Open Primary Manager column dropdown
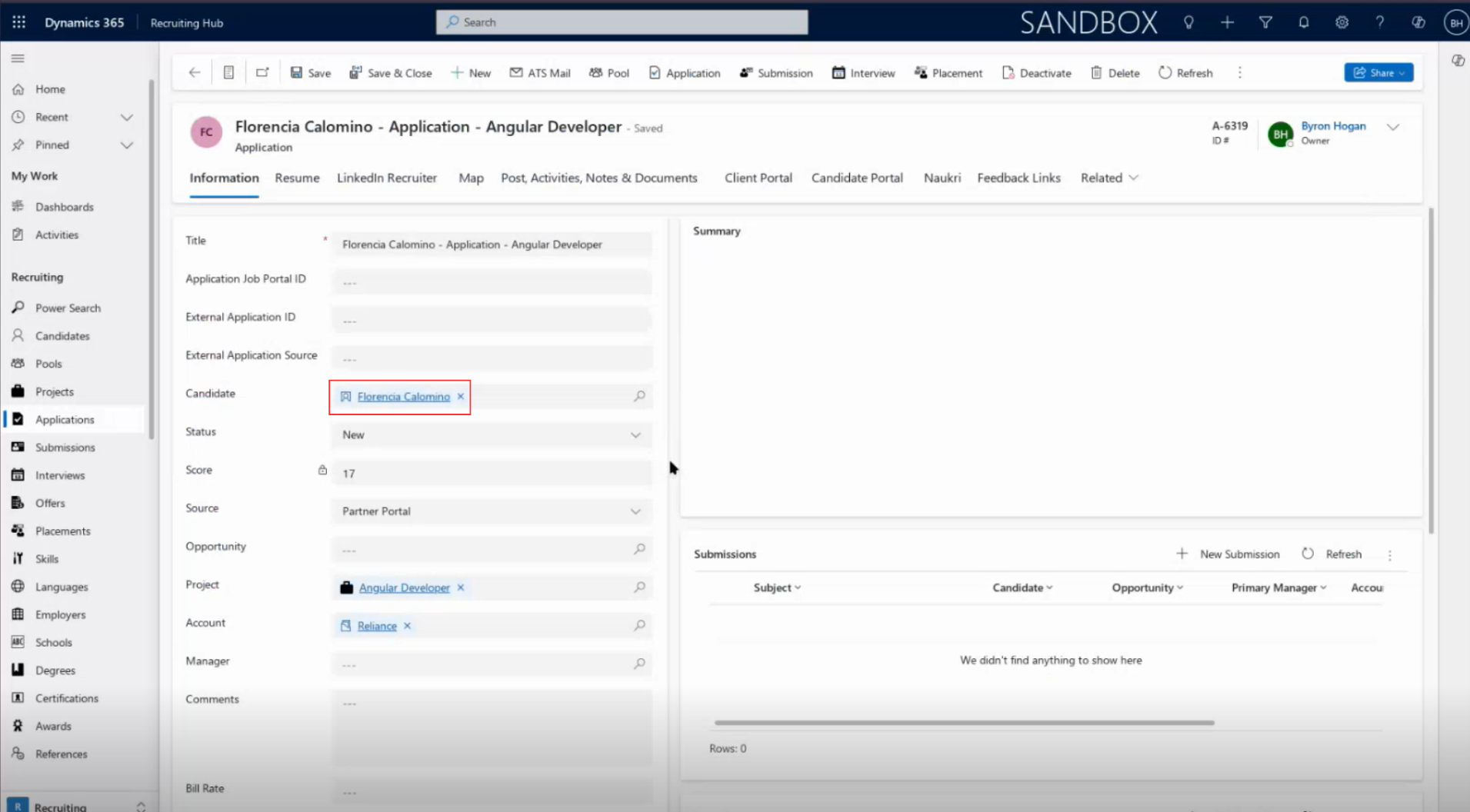1470x812 pixels. (x=1278, y=587)
